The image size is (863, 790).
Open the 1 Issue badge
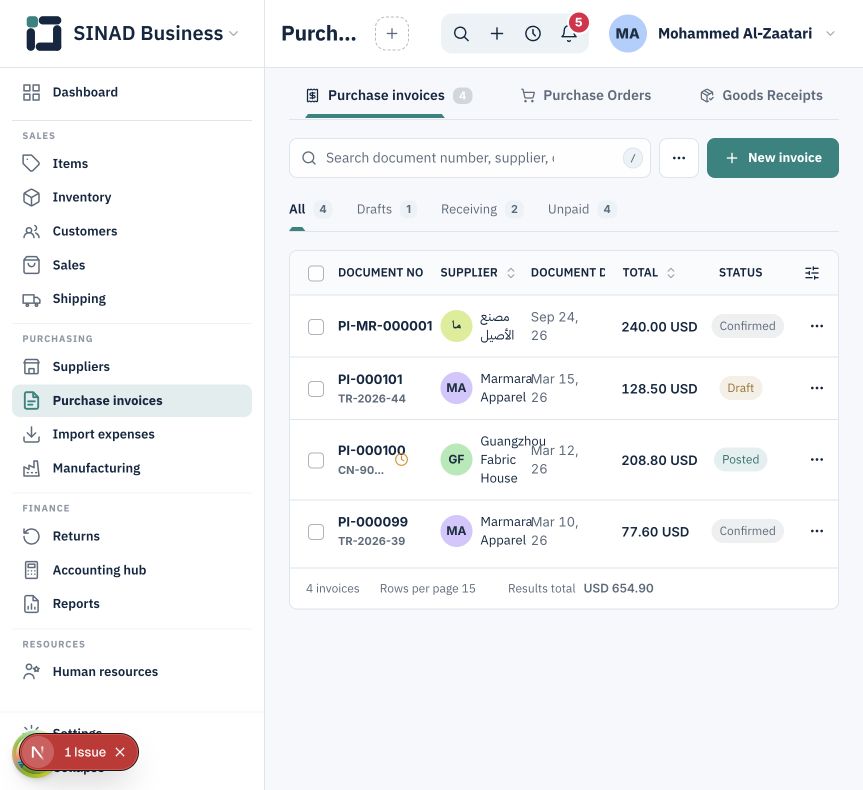pos(85,752)
